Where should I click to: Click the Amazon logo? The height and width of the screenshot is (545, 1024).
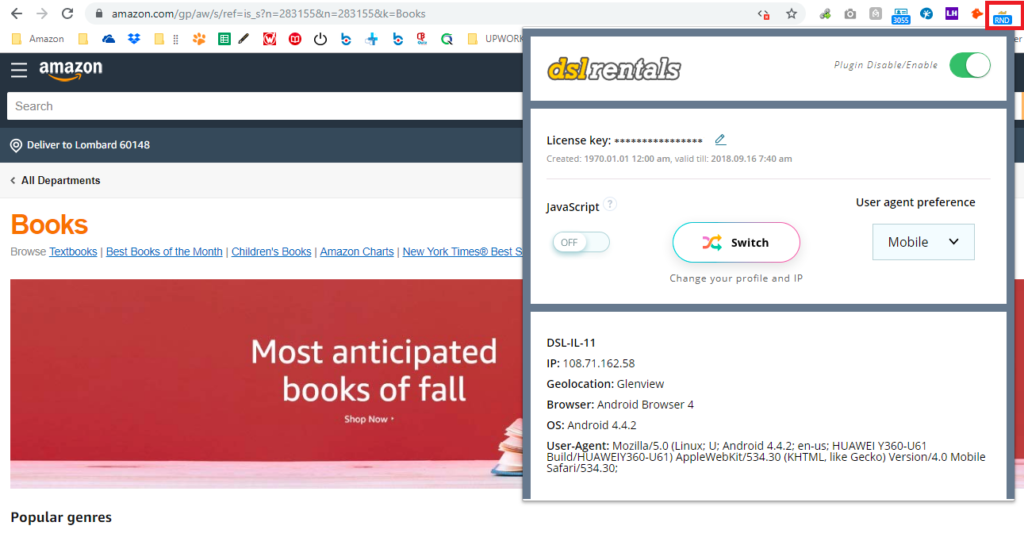coord(71,70)
